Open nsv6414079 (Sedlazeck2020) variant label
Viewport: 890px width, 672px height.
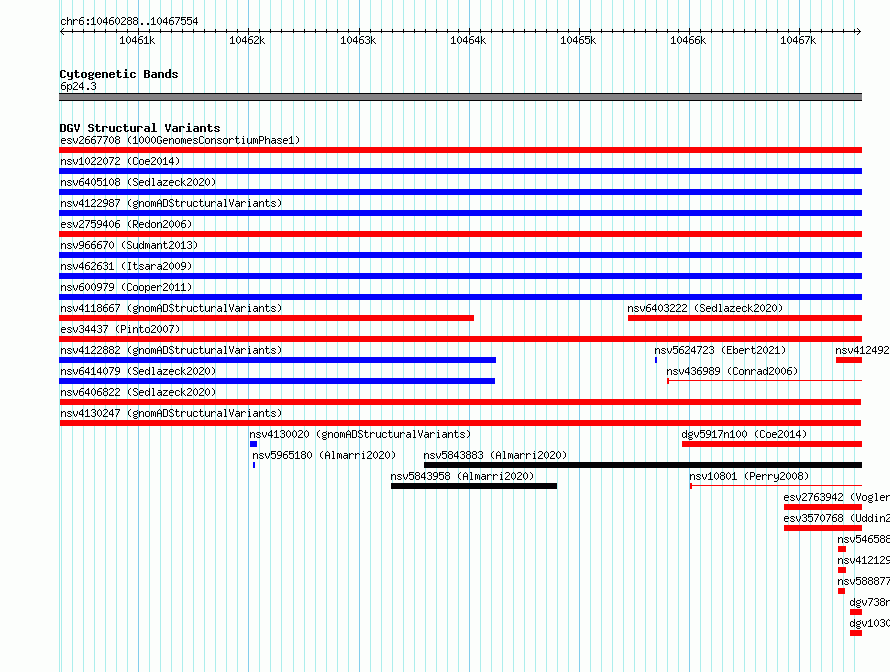[x=138, y=371]
